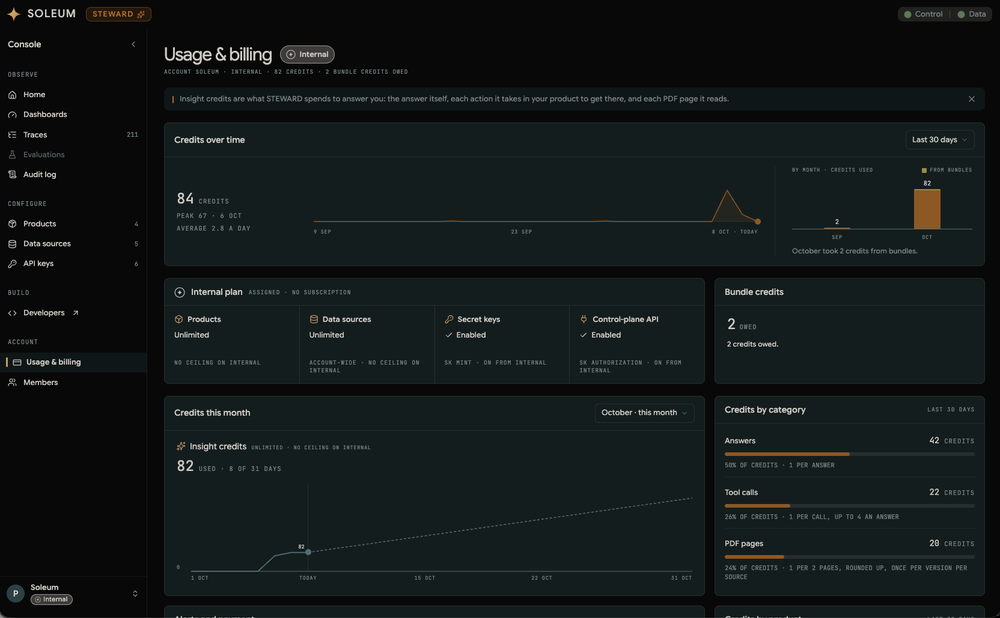Screen dimensions: 1000x618
Task: Open the October this month dropdown
Action: click(x=644, y=413)
